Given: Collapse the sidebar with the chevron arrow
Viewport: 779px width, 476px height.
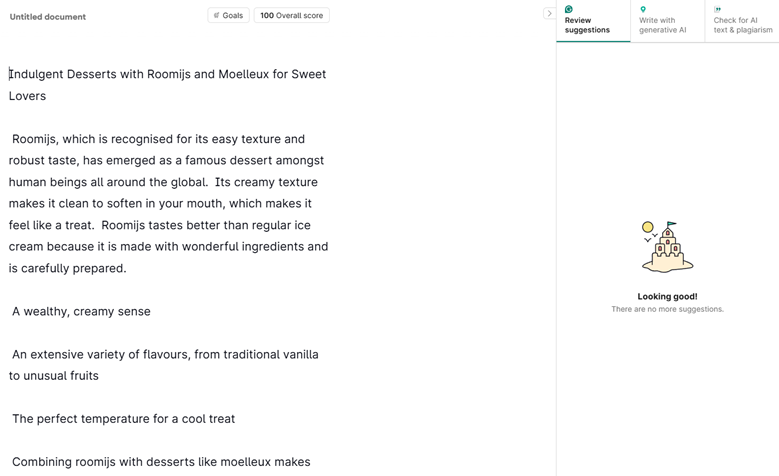Looking at the screenshot, I should [549, 14].
